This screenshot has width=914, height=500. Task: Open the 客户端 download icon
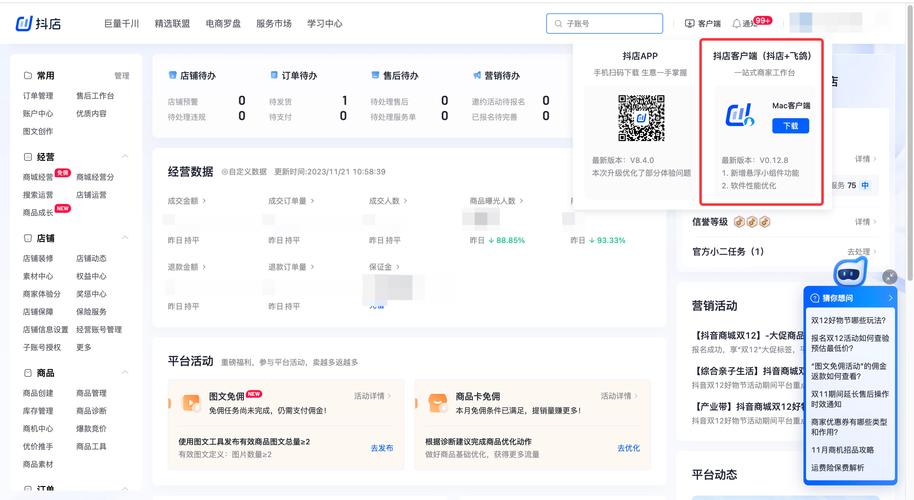click(x=690, y=23)
